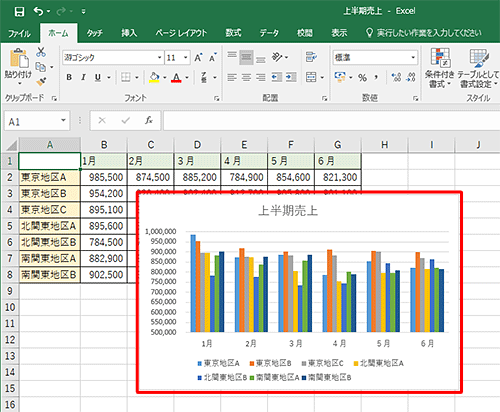
Task: Switch to the 挿入 ribbon tab
Action: click(x=129, y=33)
